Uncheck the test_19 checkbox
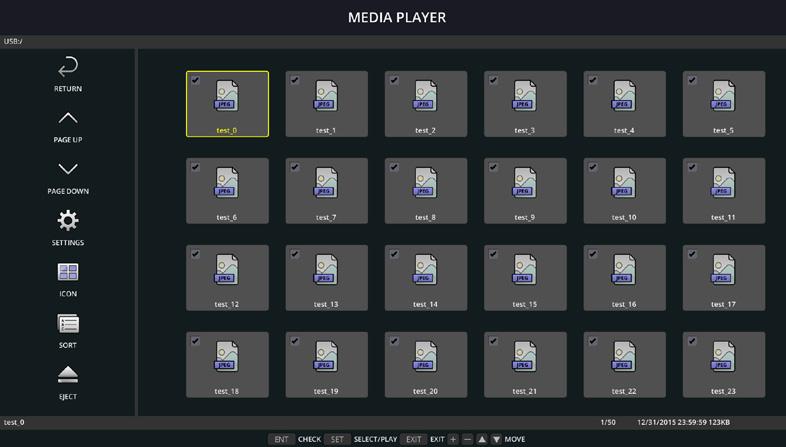The width and height of the screenshot is (786, 447). point(294,341)
